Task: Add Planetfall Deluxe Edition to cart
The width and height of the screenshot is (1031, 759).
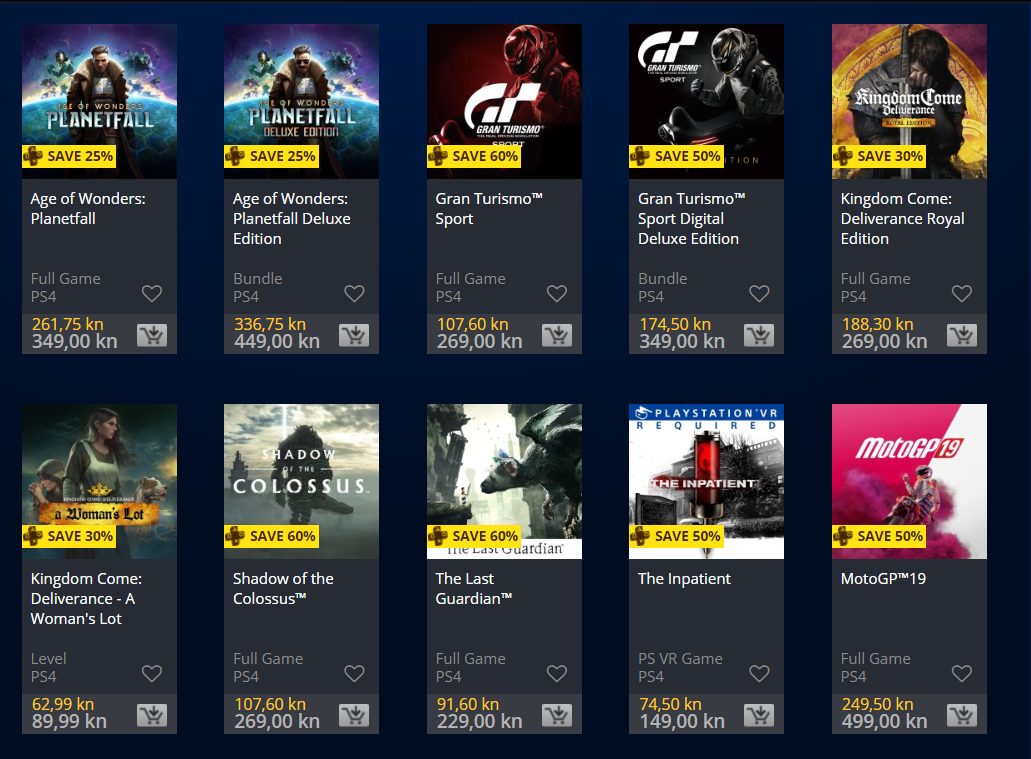Action: pos(354,335)
